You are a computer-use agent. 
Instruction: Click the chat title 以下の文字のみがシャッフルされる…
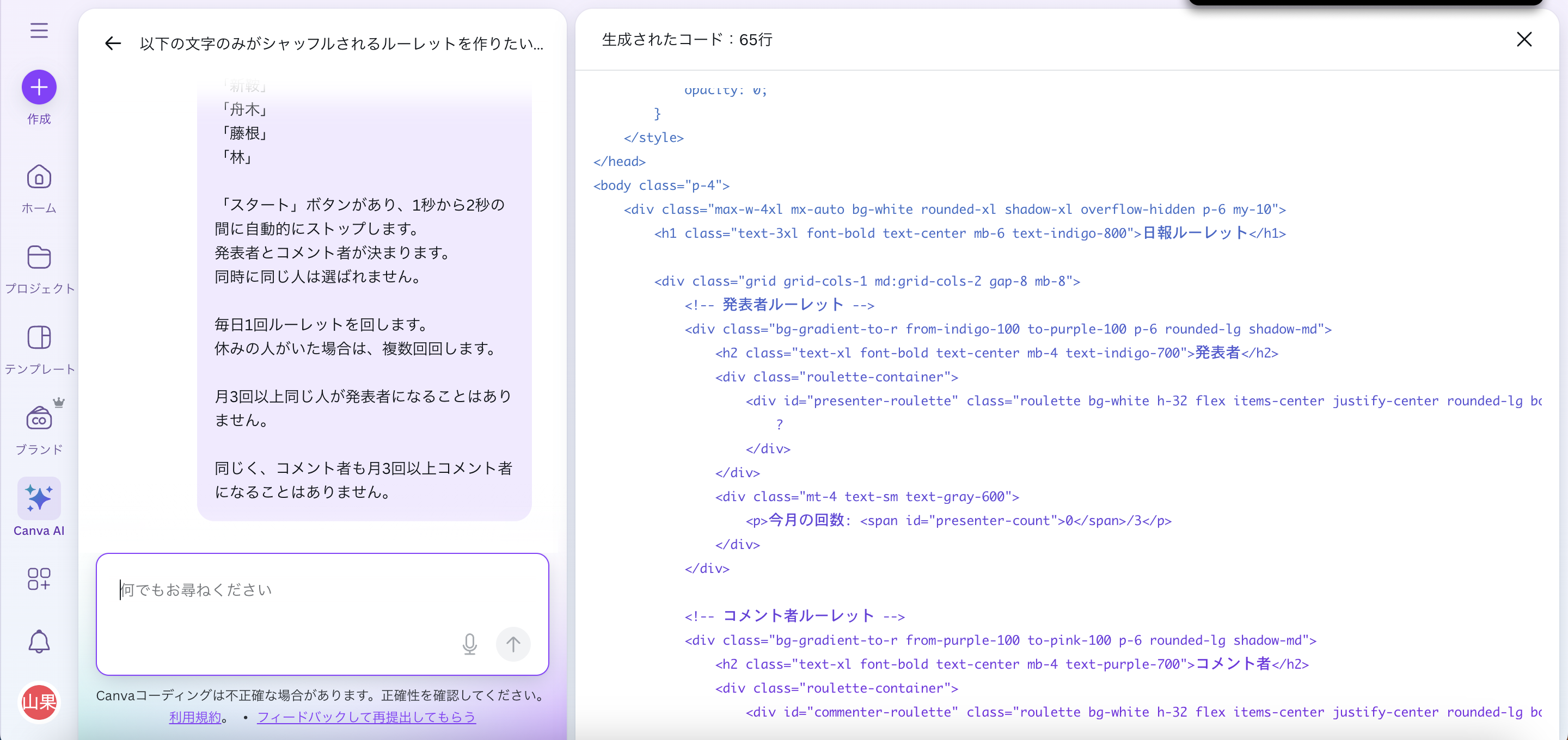[341, 44]
